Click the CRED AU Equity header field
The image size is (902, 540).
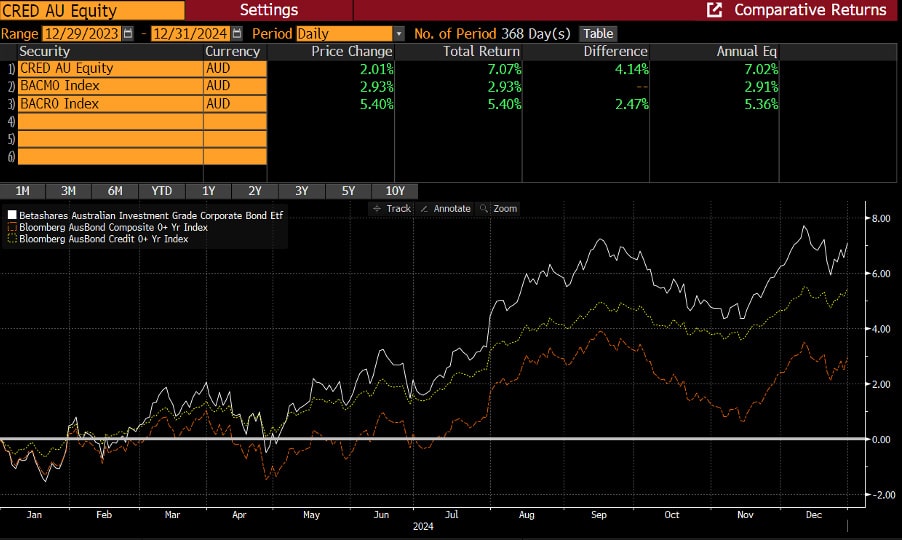tap(93, 10)
